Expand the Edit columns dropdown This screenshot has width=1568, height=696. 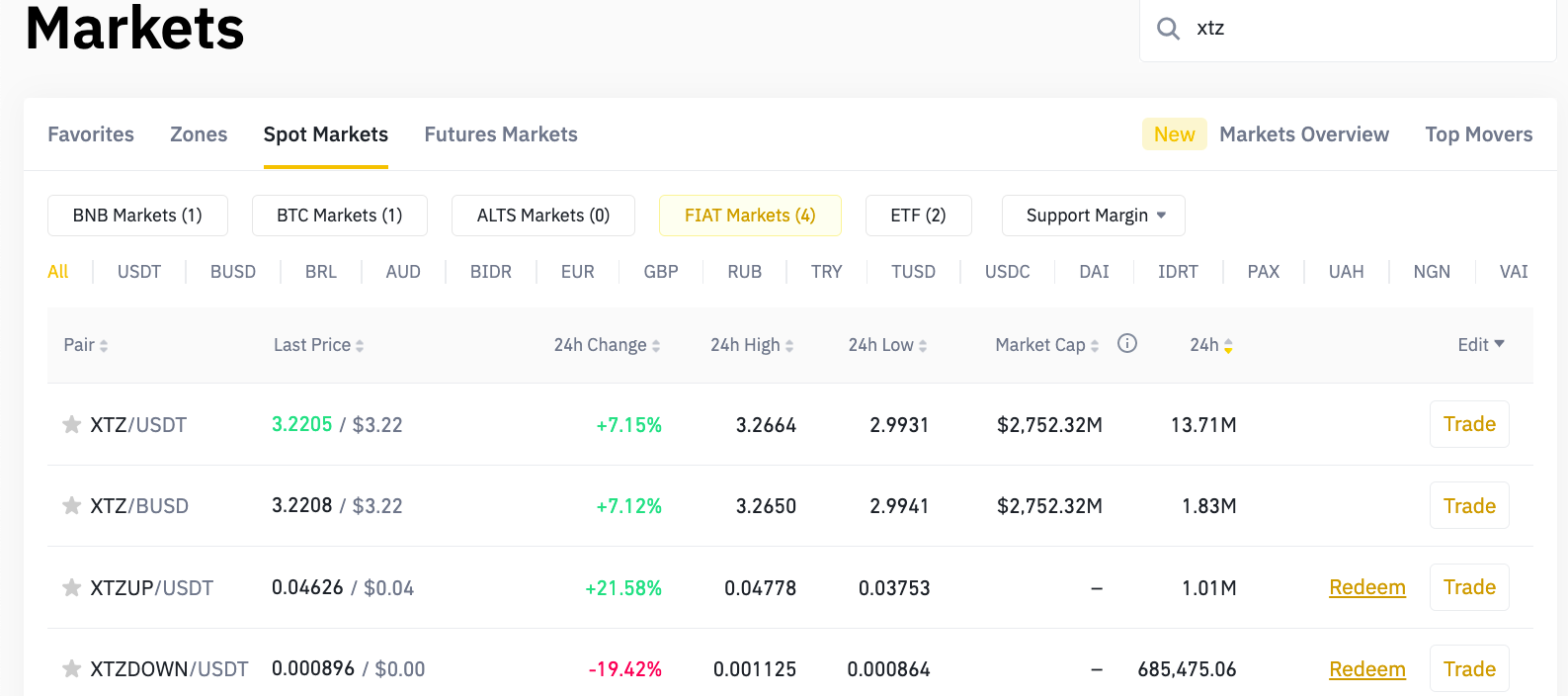1480,344
